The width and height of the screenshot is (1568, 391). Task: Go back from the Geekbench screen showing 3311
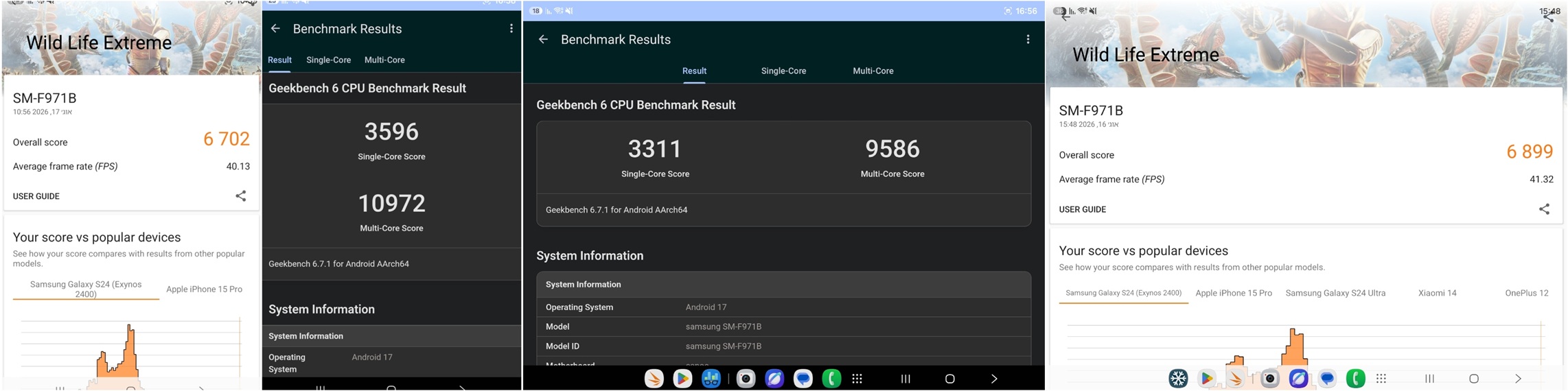[x=543, y=40]
